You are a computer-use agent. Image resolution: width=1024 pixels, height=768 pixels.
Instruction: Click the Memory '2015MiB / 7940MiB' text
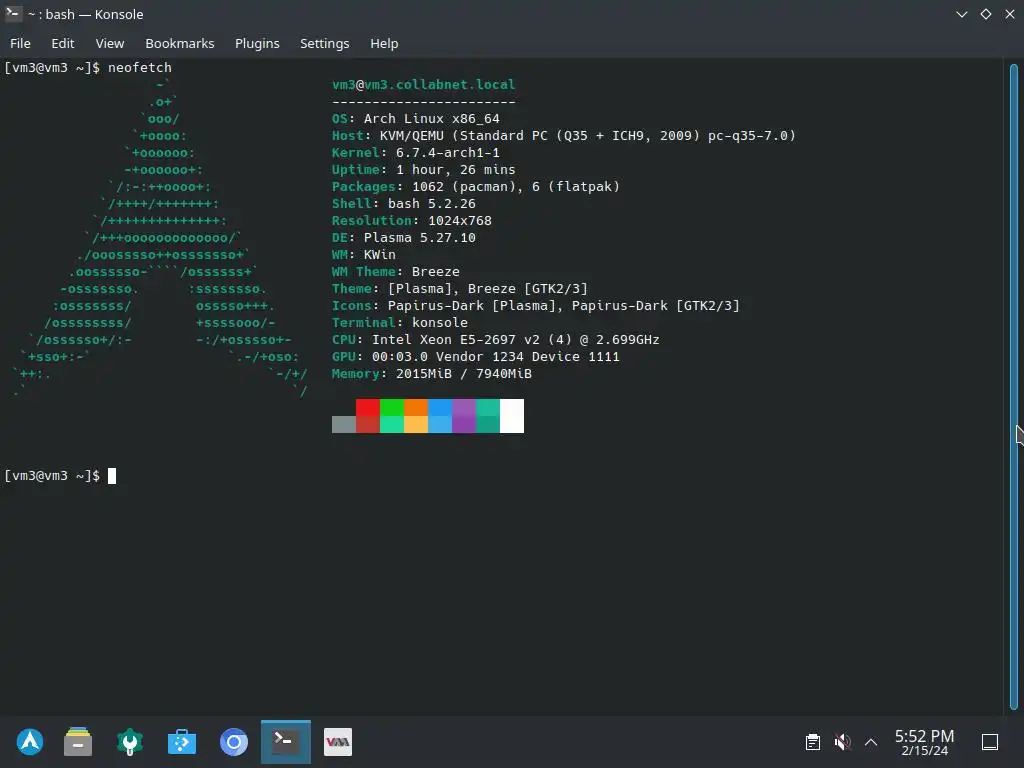(x=464, y=373)
